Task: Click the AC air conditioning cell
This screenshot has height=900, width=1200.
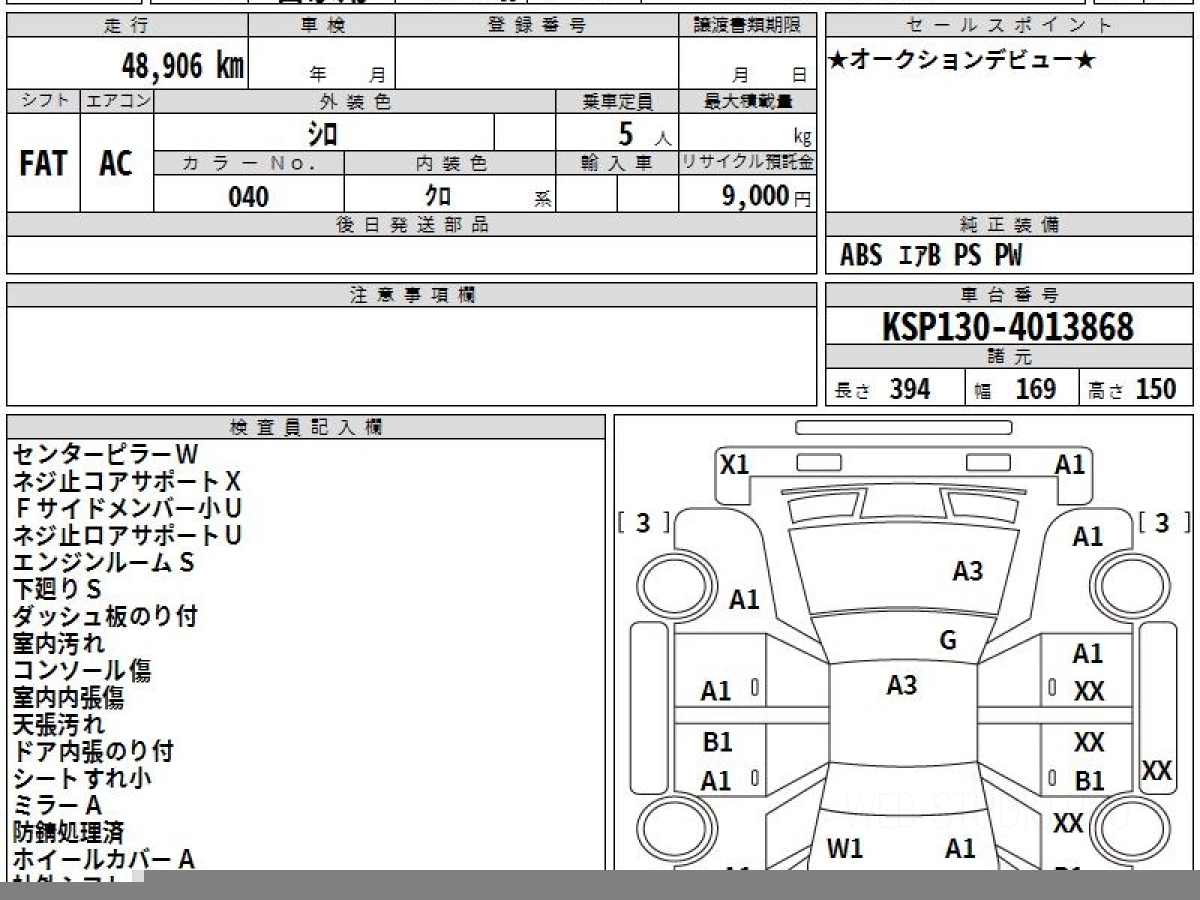Action: coord(116,164)
